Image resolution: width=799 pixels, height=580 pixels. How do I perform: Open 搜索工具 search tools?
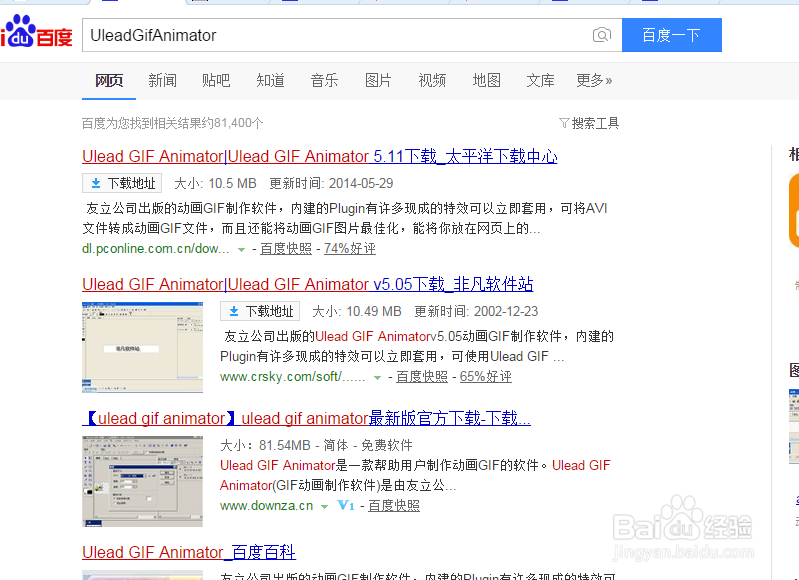coord(589,123)
